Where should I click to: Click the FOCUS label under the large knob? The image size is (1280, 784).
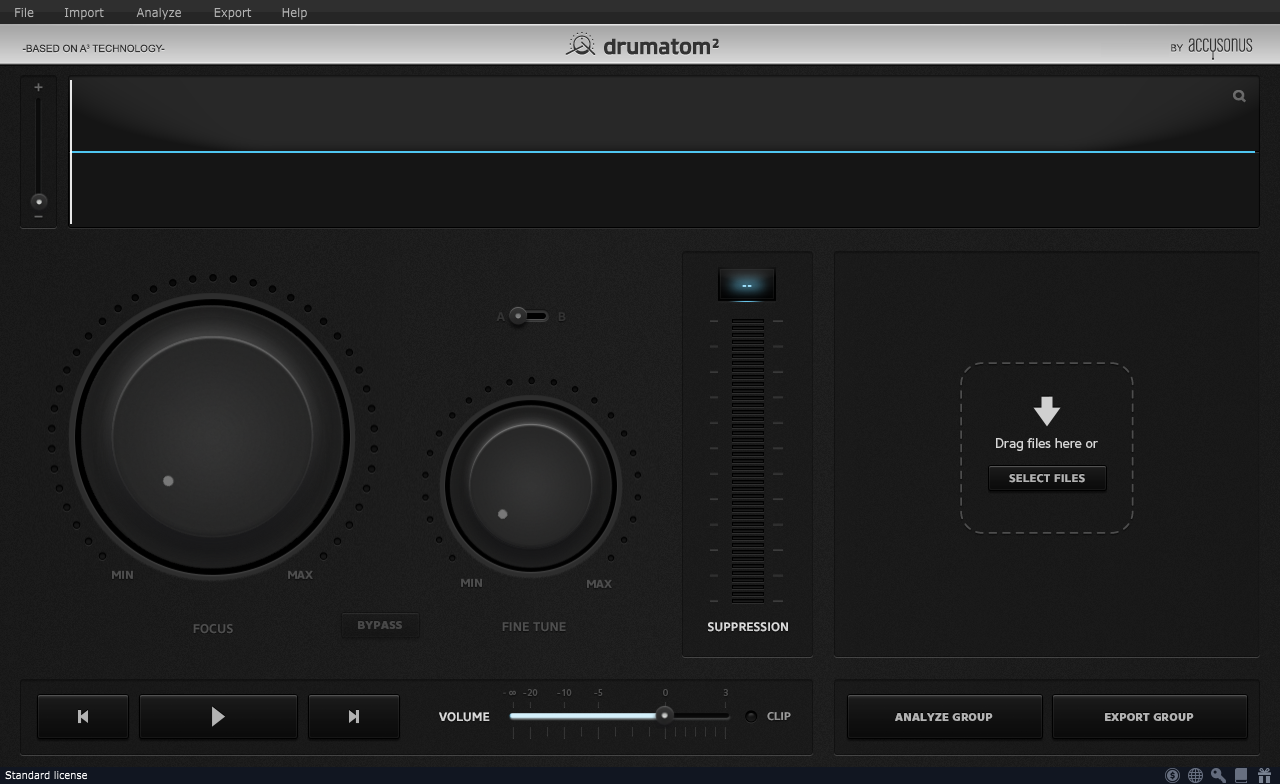213,628
